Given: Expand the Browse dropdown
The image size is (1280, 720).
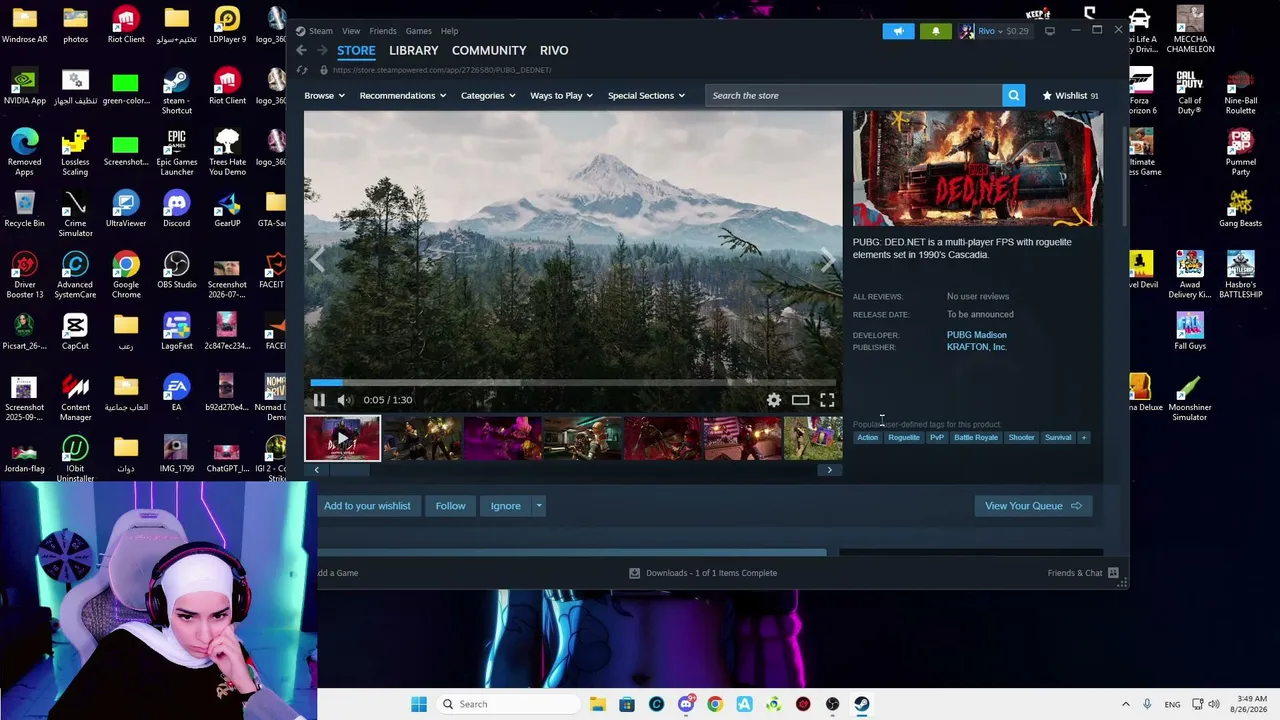Looking at the screenshot, I should coord(324,96).
